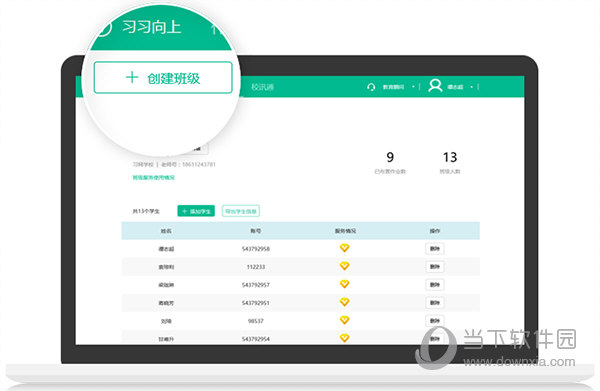Image resolution: width=600 pixels, height=391 pixels.
Task: Click gold diamond icon for account 543792957
Action: 344,284
